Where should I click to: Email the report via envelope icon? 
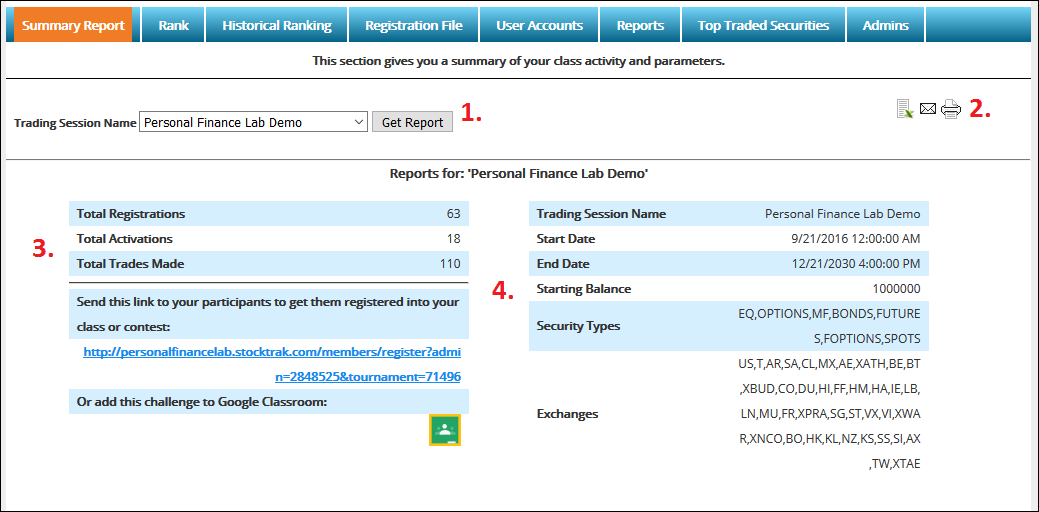point(928,108)
